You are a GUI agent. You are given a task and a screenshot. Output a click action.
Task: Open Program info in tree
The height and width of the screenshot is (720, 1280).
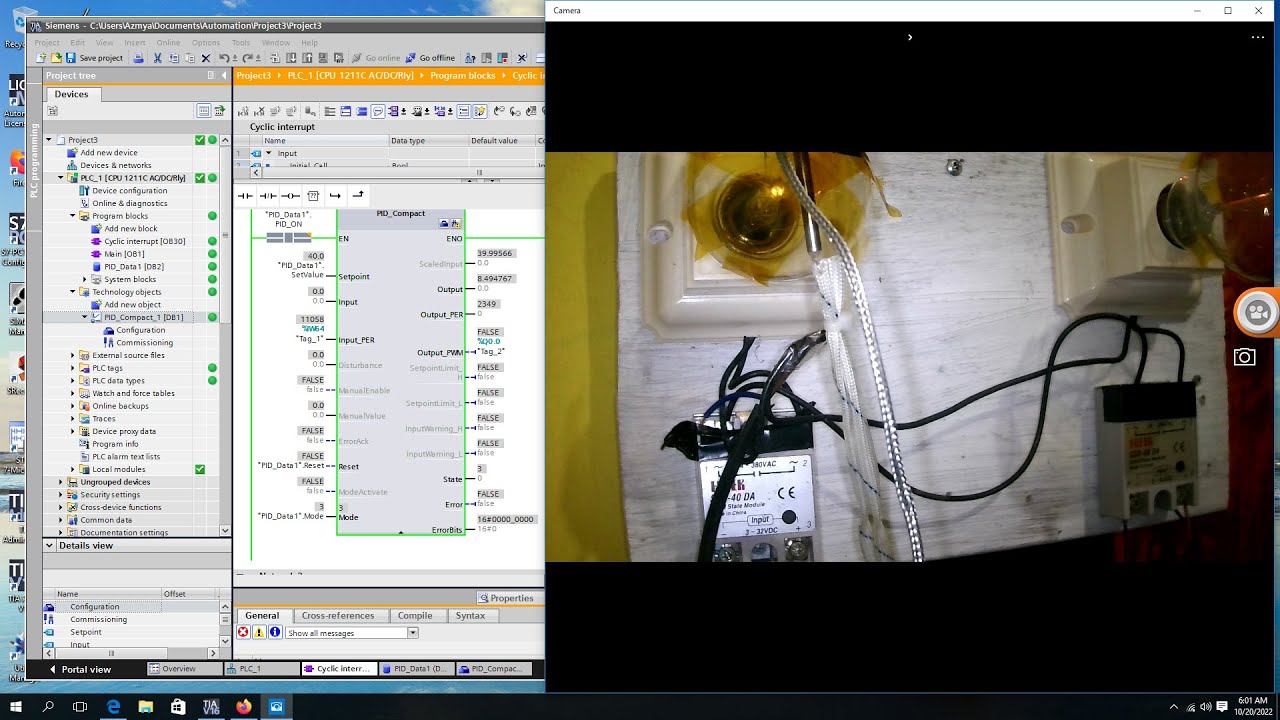click(115, 444)
